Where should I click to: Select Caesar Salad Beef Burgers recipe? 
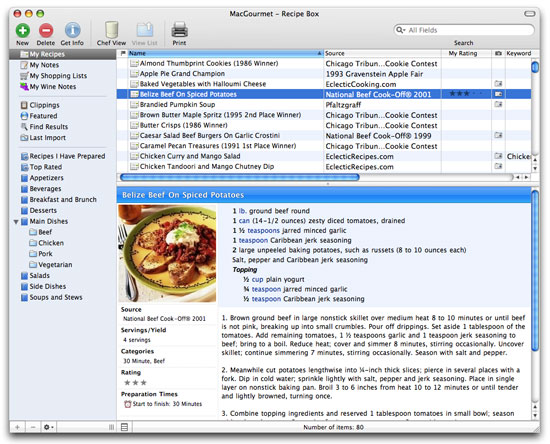(324, 136)
